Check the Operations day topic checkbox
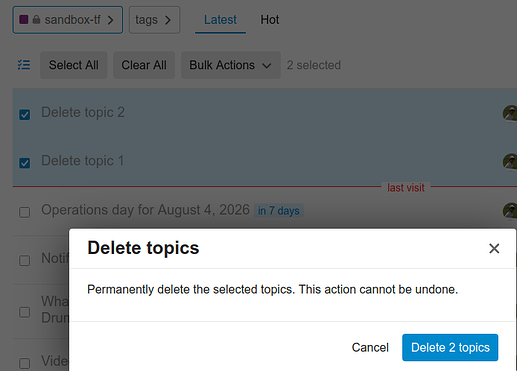Screen dimensions: 517x371 (x=25, y=212)
